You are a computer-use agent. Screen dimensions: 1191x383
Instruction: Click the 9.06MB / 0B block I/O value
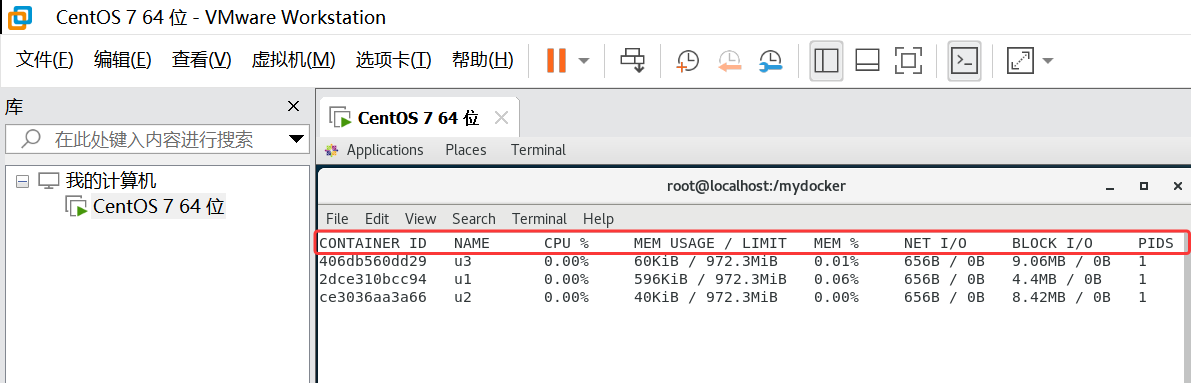coord(1061,261)
